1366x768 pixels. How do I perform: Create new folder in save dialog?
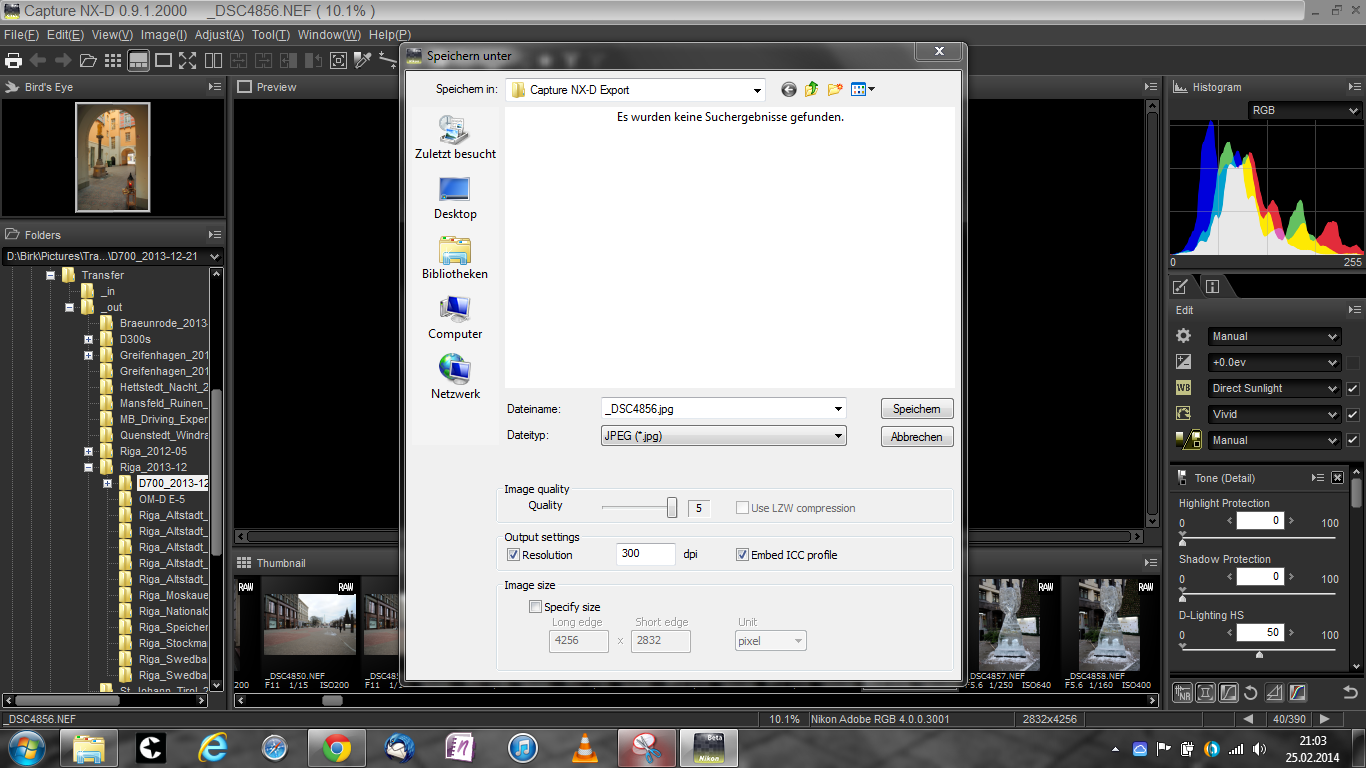tap(835, 89)
